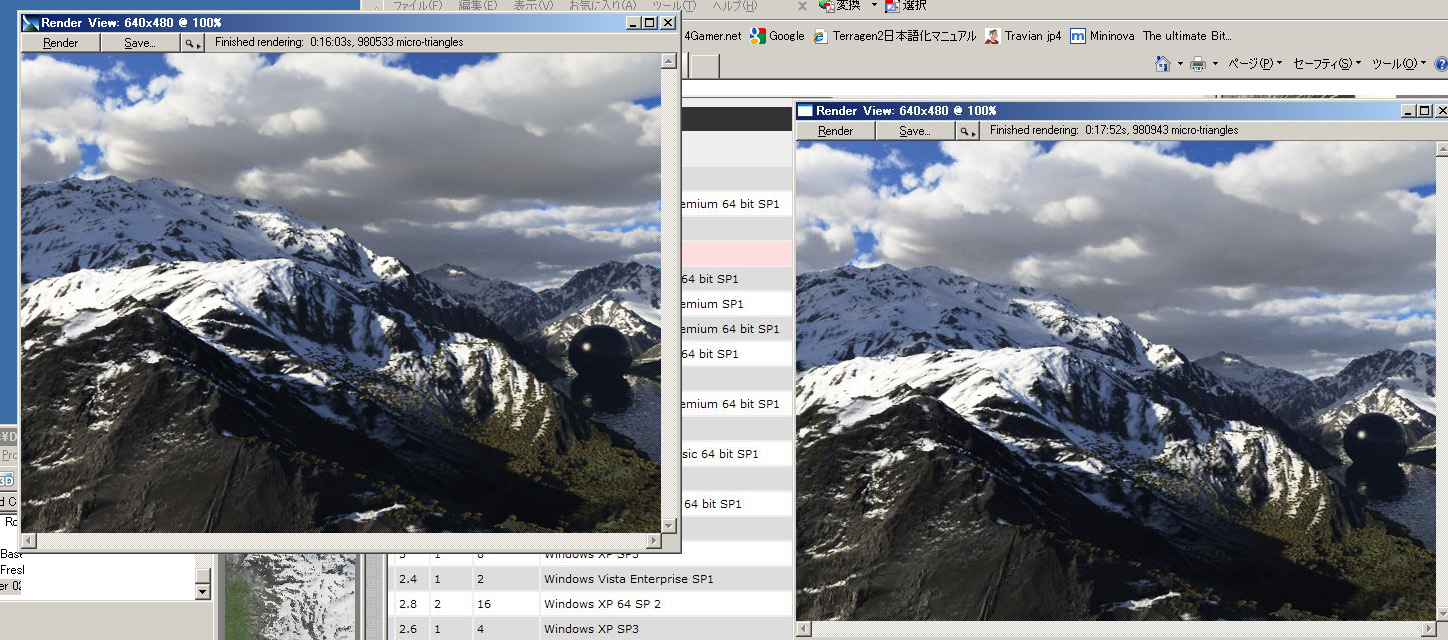Screen dimensions: 1448x640
Task: Click the 変換 toolbar icon
Action: [x=838, y=5]
